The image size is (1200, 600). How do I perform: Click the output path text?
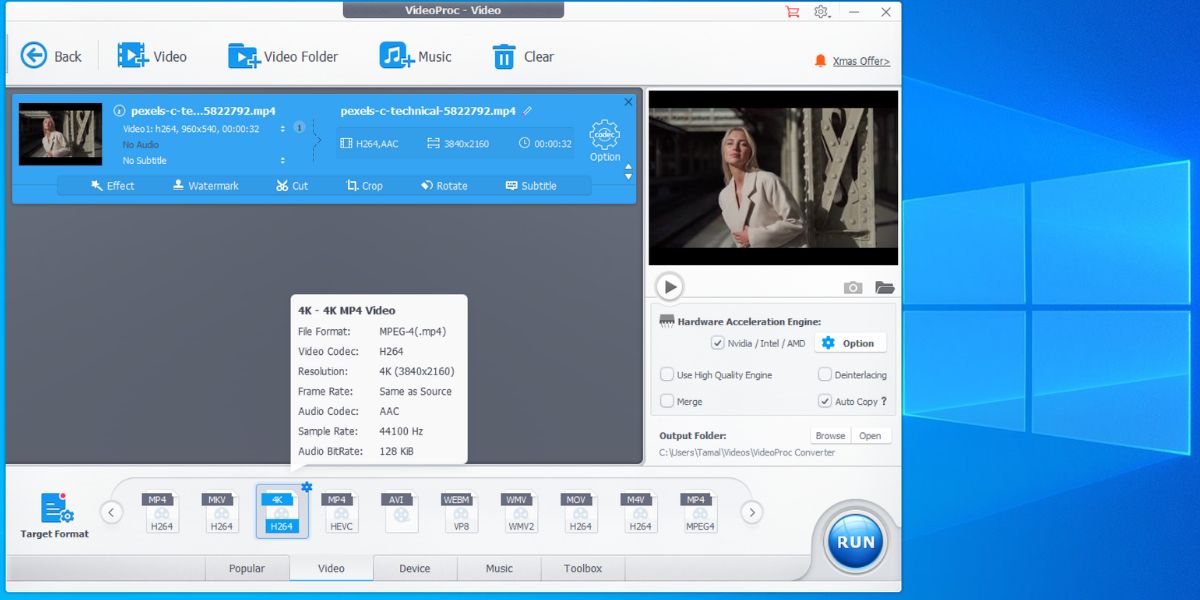(747, 453)
